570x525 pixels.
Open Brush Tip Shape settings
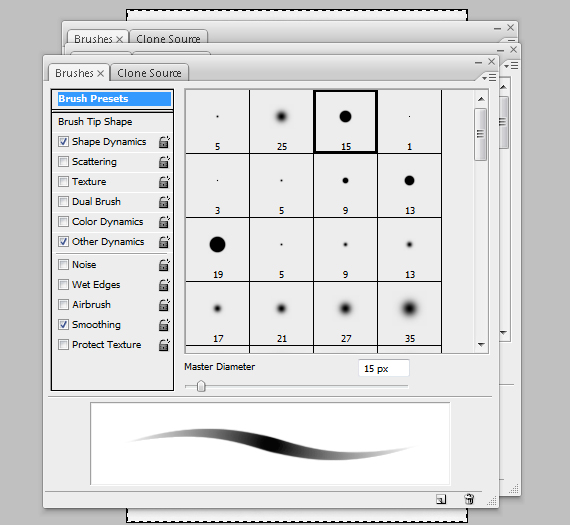coord(95,121)
